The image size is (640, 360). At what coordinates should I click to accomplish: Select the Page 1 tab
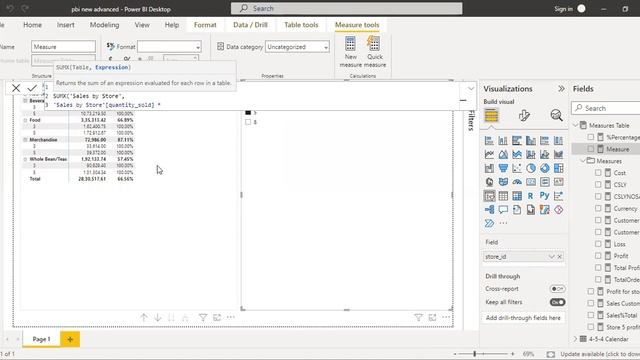(x=41, y=339)
